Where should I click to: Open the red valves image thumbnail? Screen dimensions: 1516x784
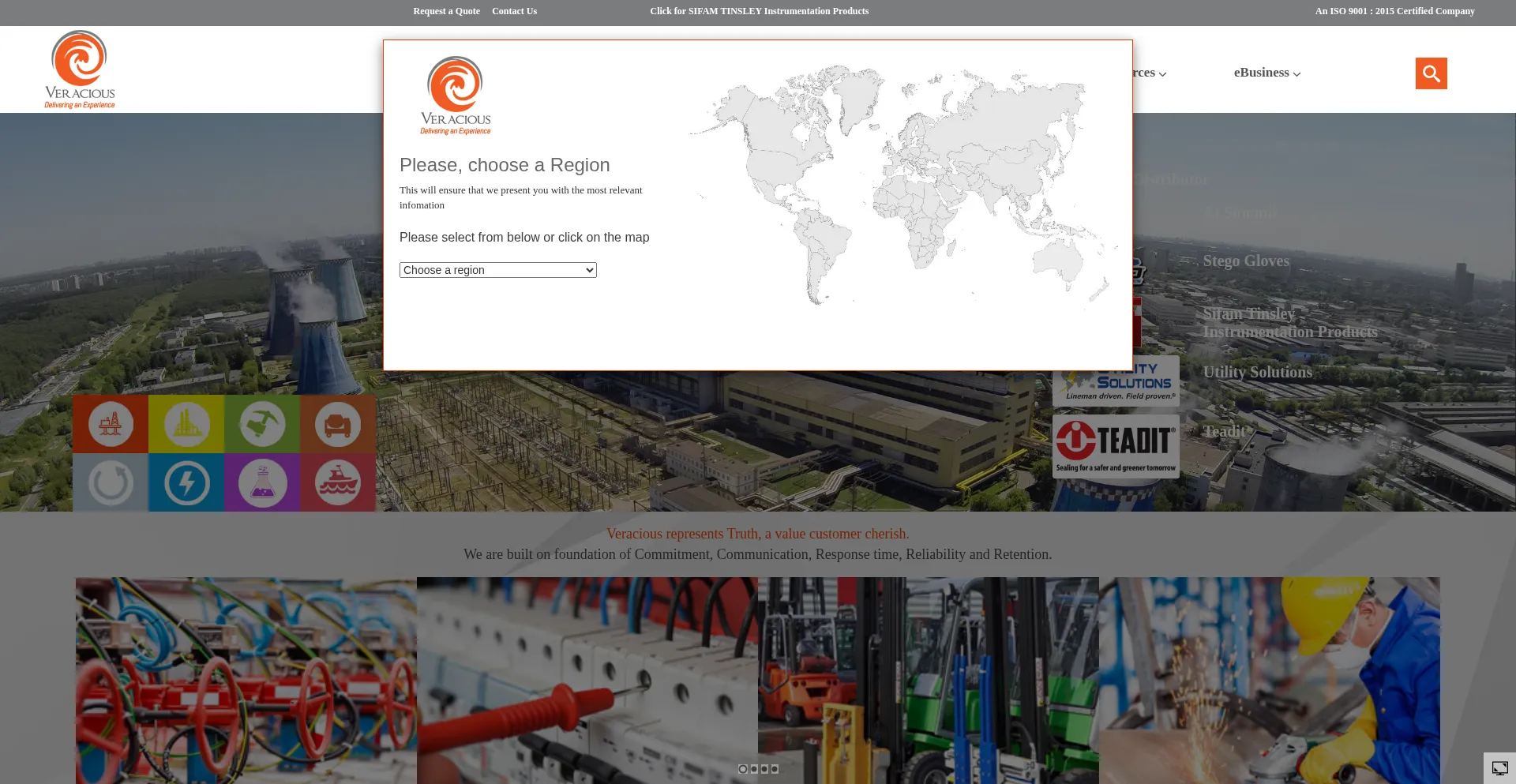coord(246,681)
